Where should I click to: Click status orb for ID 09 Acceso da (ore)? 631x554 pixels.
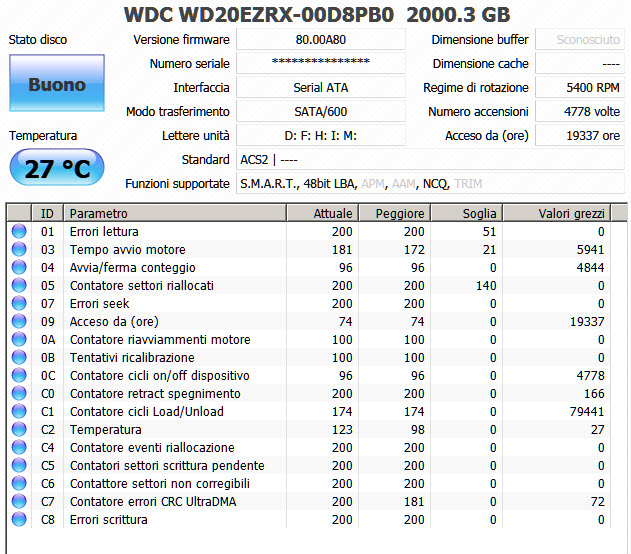[19, 321]
